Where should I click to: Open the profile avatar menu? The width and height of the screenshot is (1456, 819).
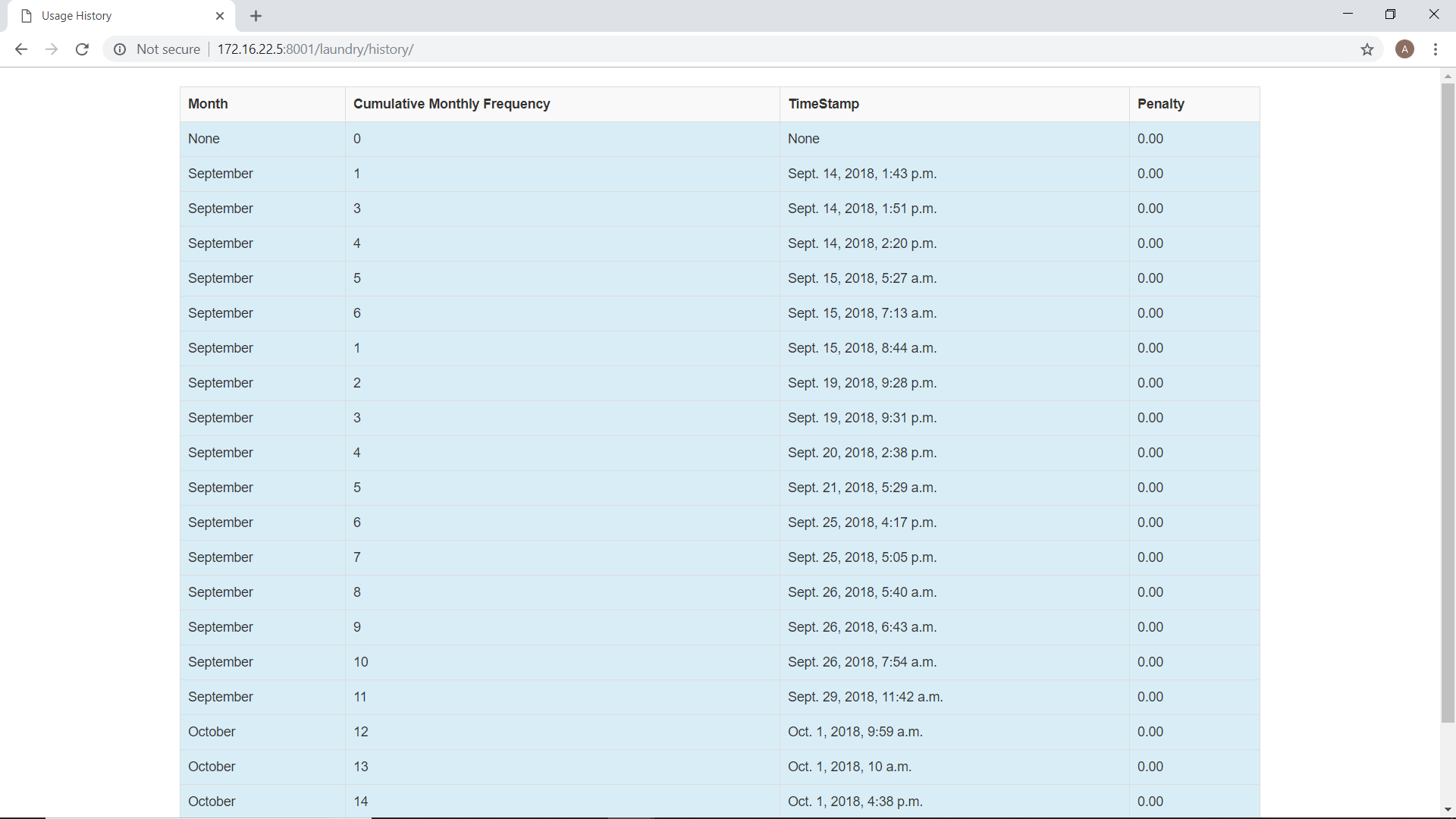pos(1404,49)
